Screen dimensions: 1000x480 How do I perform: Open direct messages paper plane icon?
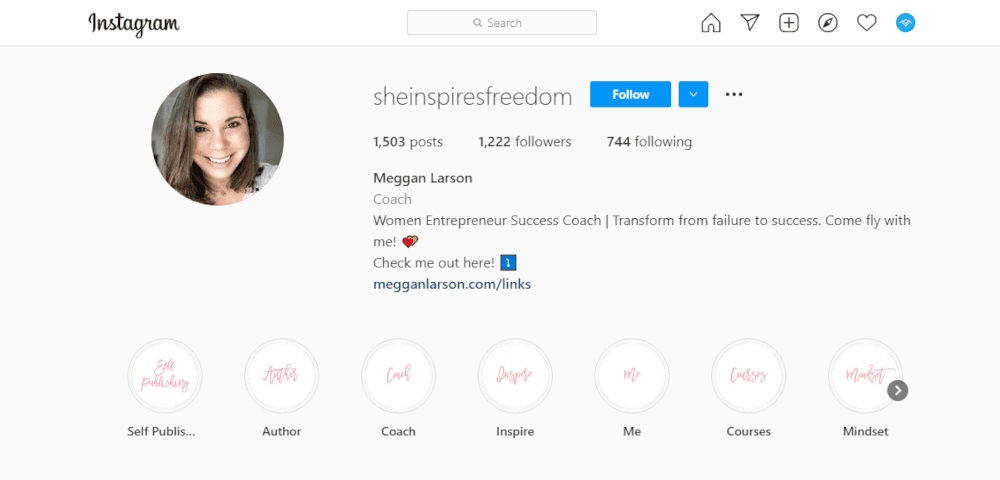point(750,23)
